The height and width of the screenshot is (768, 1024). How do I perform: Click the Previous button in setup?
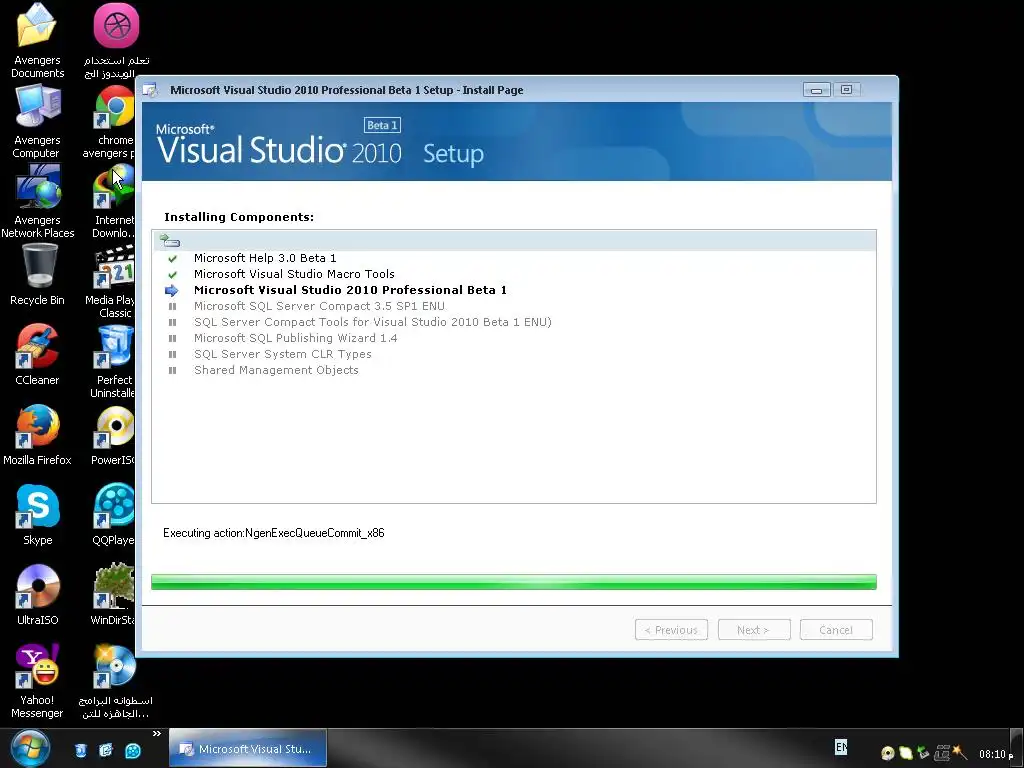671,630
